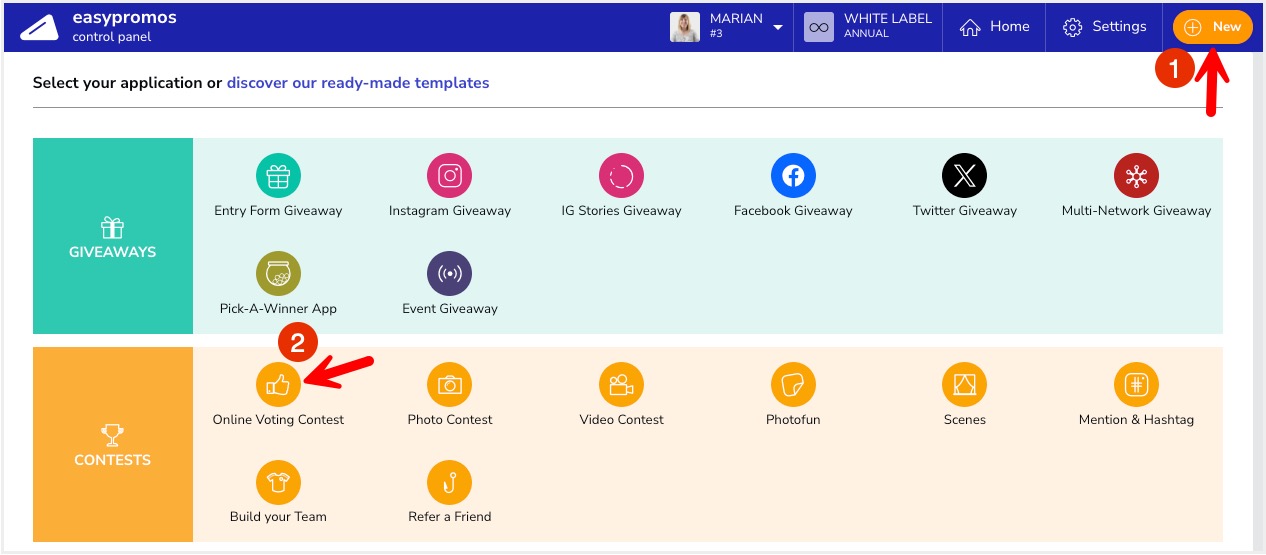
Task: Open the IG Stories Giveaway icon
Action: [621, 177]
